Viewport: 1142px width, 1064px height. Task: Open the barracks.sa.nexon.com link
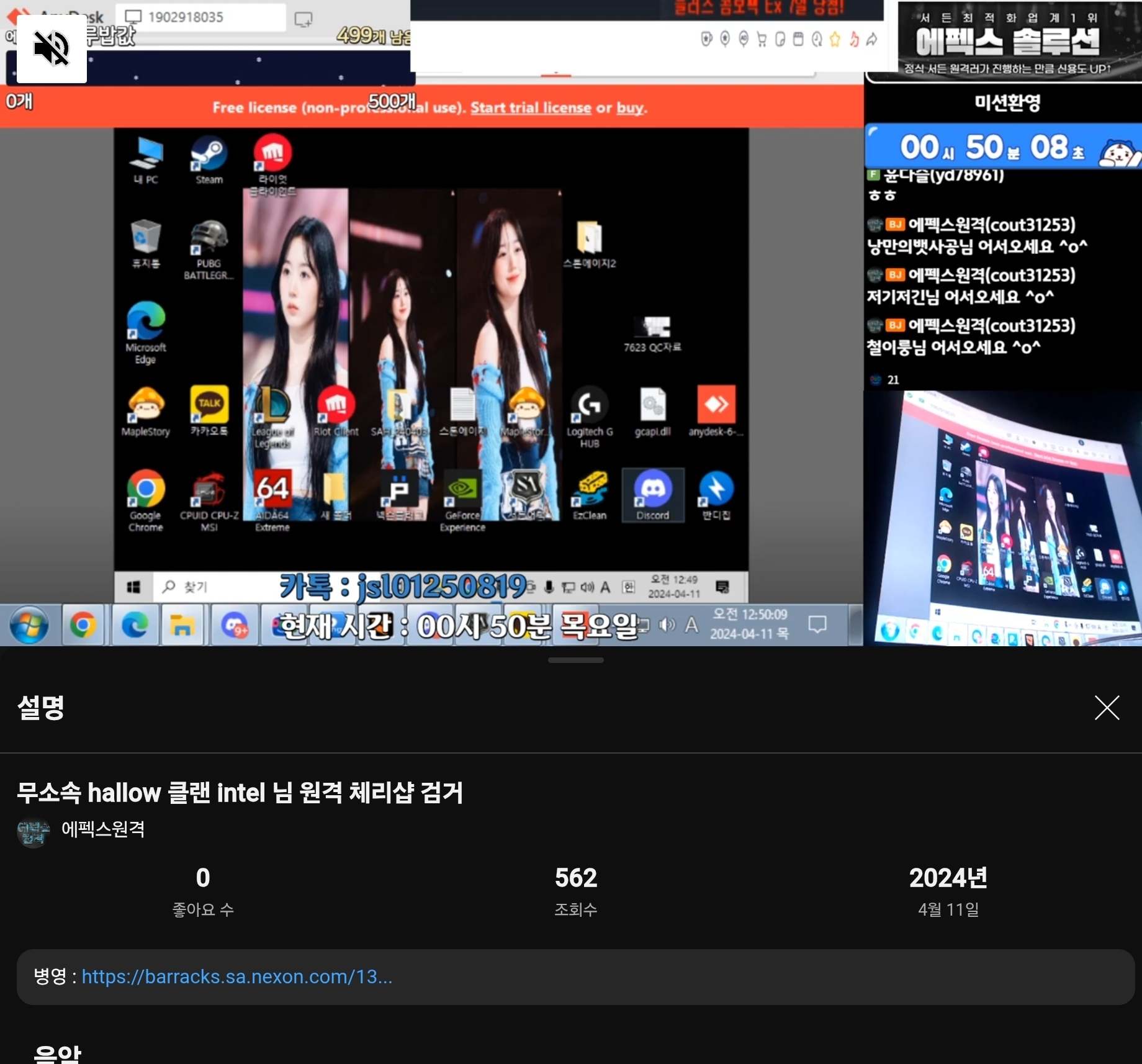pos(236,976)
